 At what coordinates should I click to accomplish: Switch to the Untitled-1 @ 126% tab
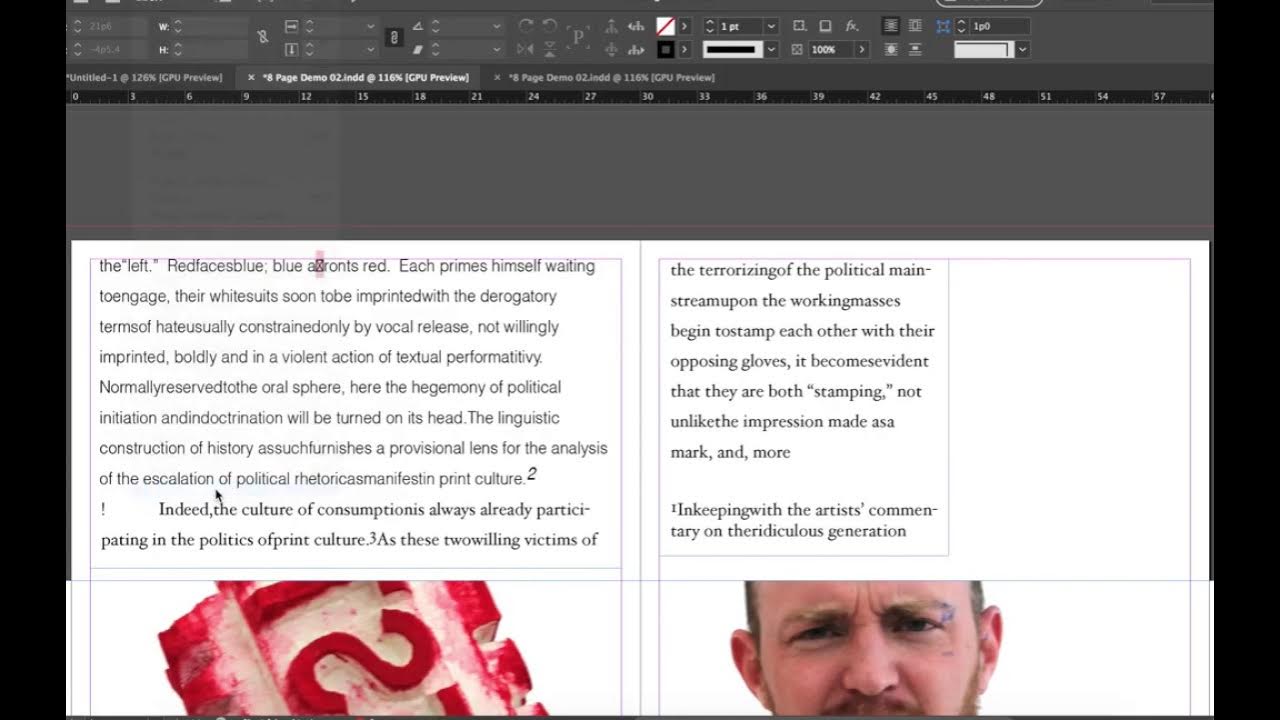click(145, 77)
